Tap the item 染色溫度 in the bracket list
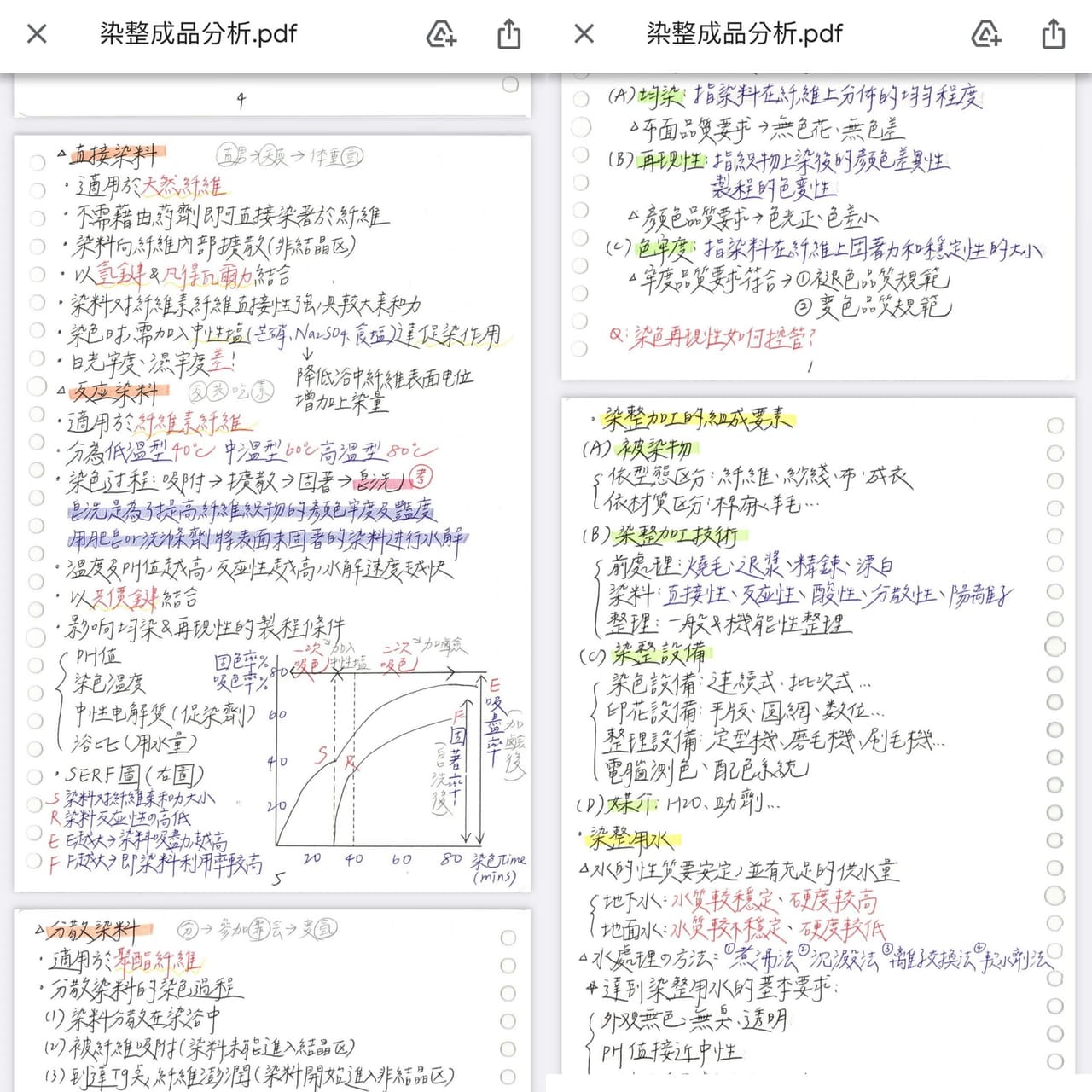 (109, 684)
